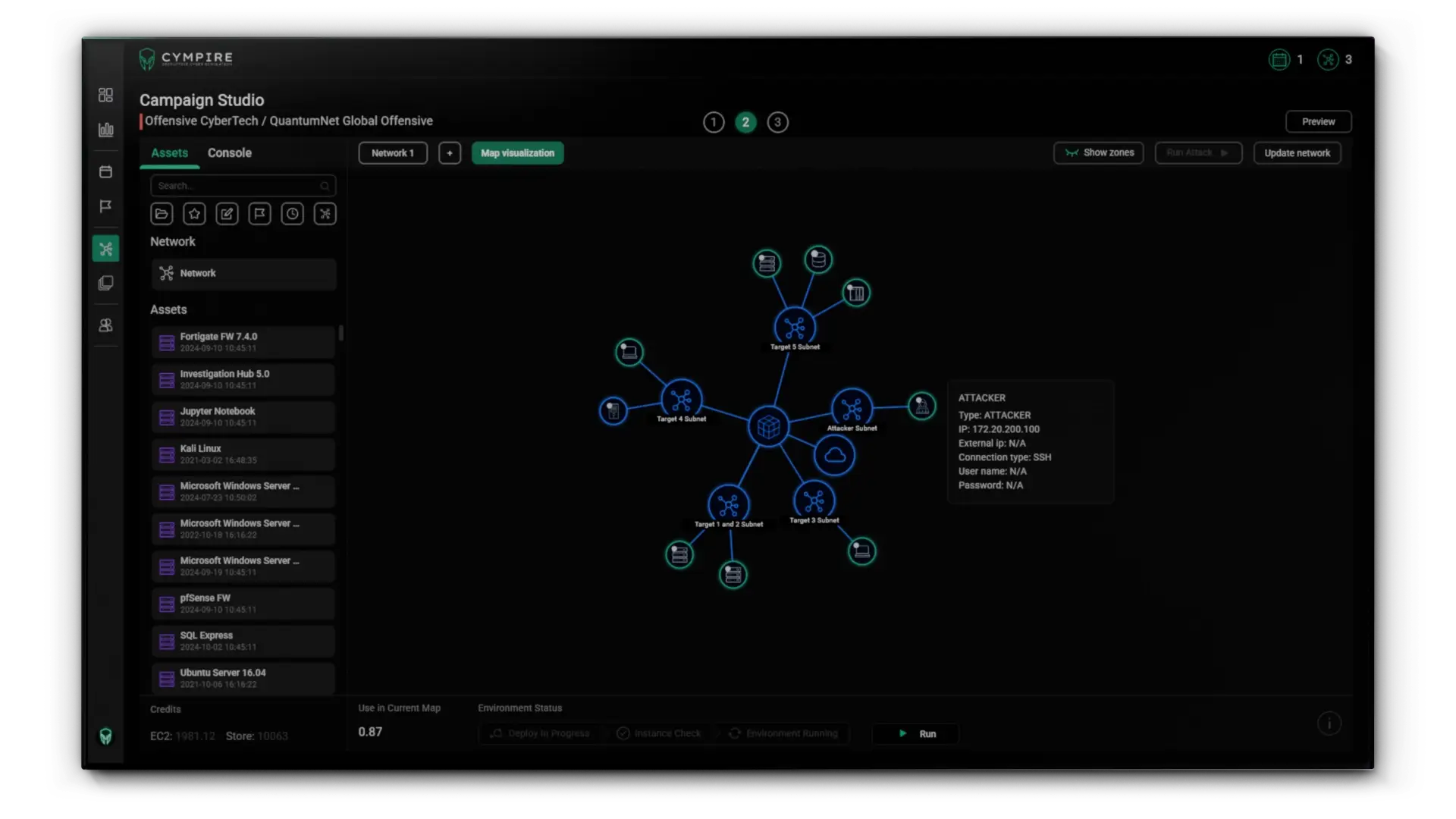
Task: Click the info icon at bottom right
Action: (x=1329, y=723)
